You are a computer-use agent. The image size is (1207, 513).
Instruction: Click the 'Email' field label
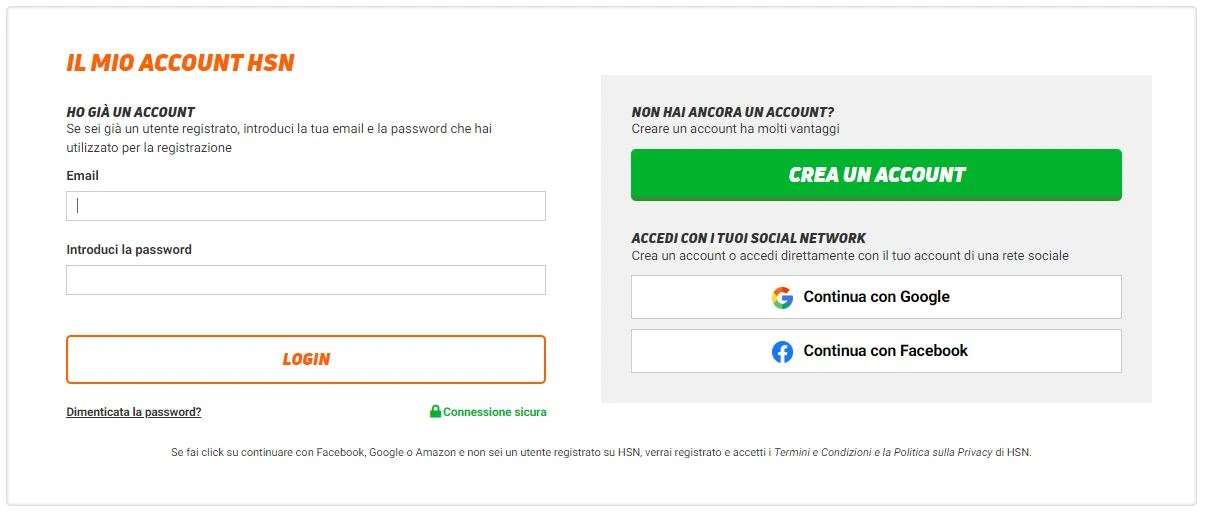tap(83, 176)
